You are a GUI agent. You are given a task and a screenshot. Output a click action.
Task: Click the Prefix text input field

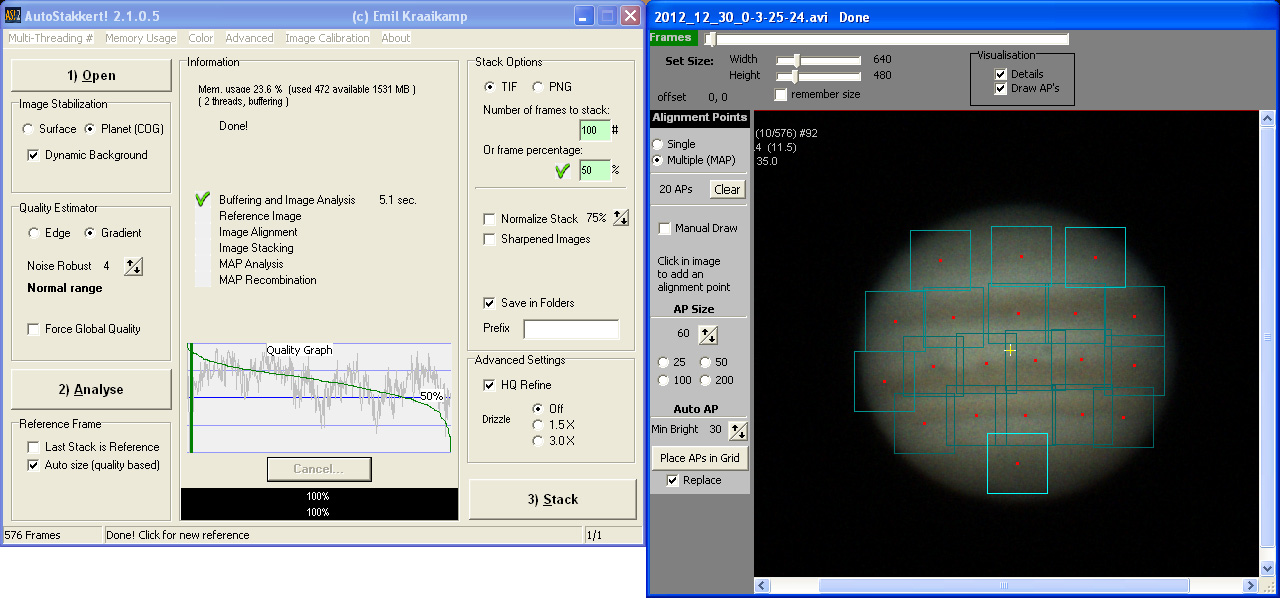(x=571, y=329)
